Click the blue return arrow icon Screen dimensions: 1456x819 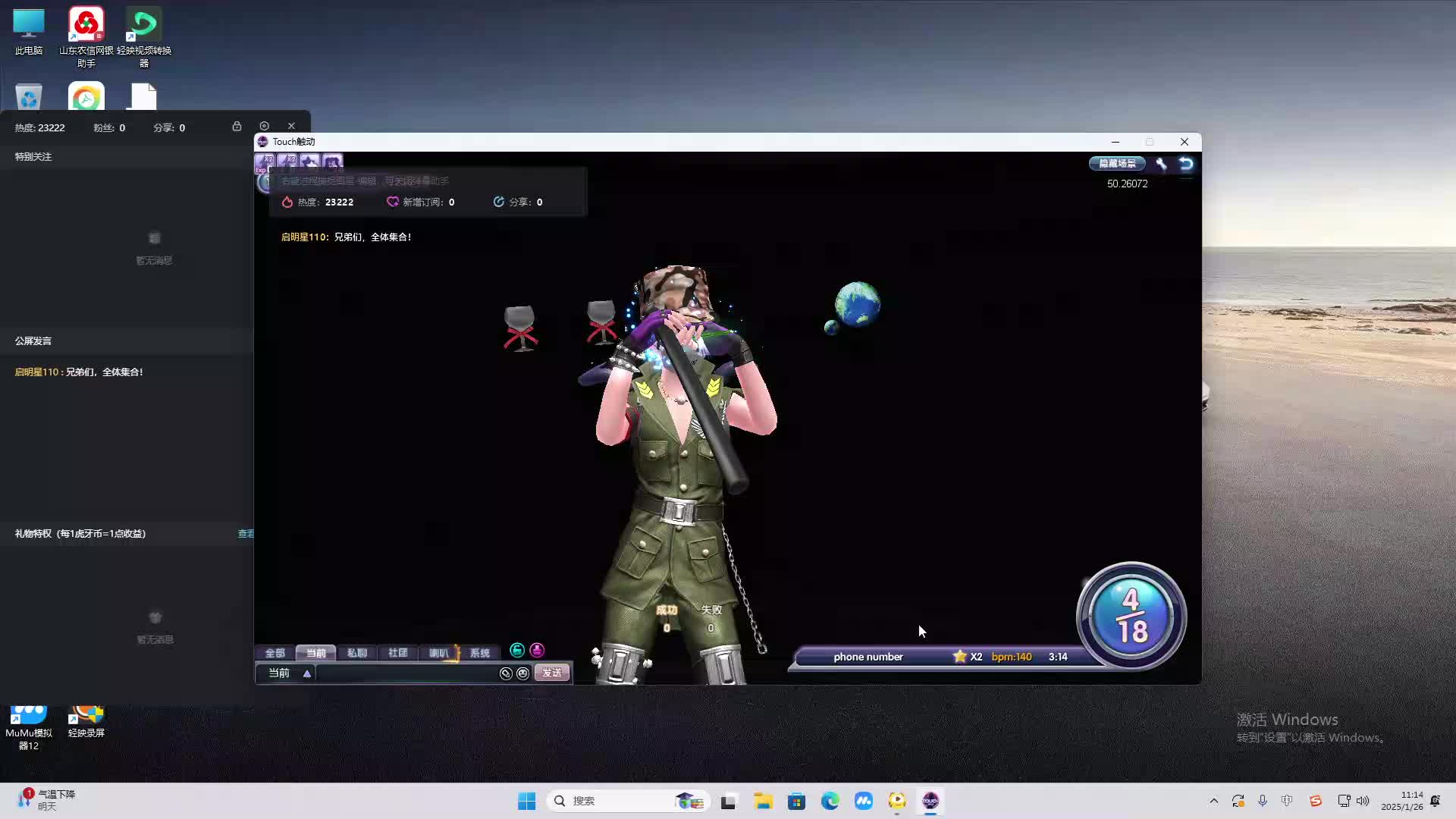pos(1186,164)
